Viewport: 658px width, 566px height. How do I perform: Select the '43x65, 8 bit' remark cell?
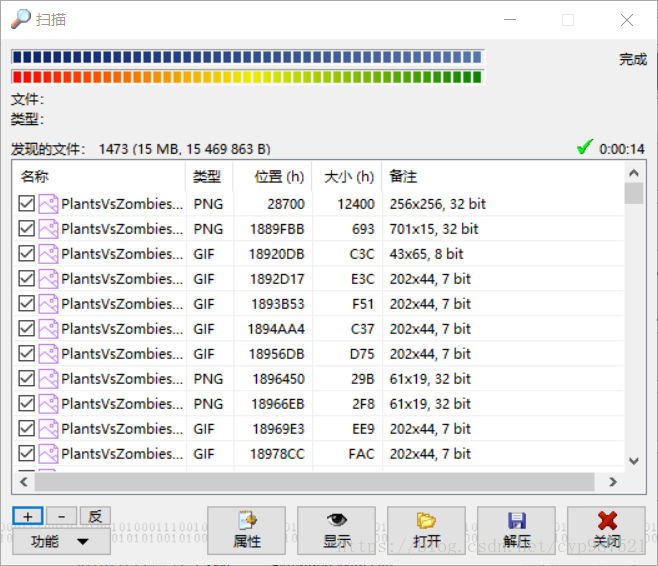tap(426, 254)
